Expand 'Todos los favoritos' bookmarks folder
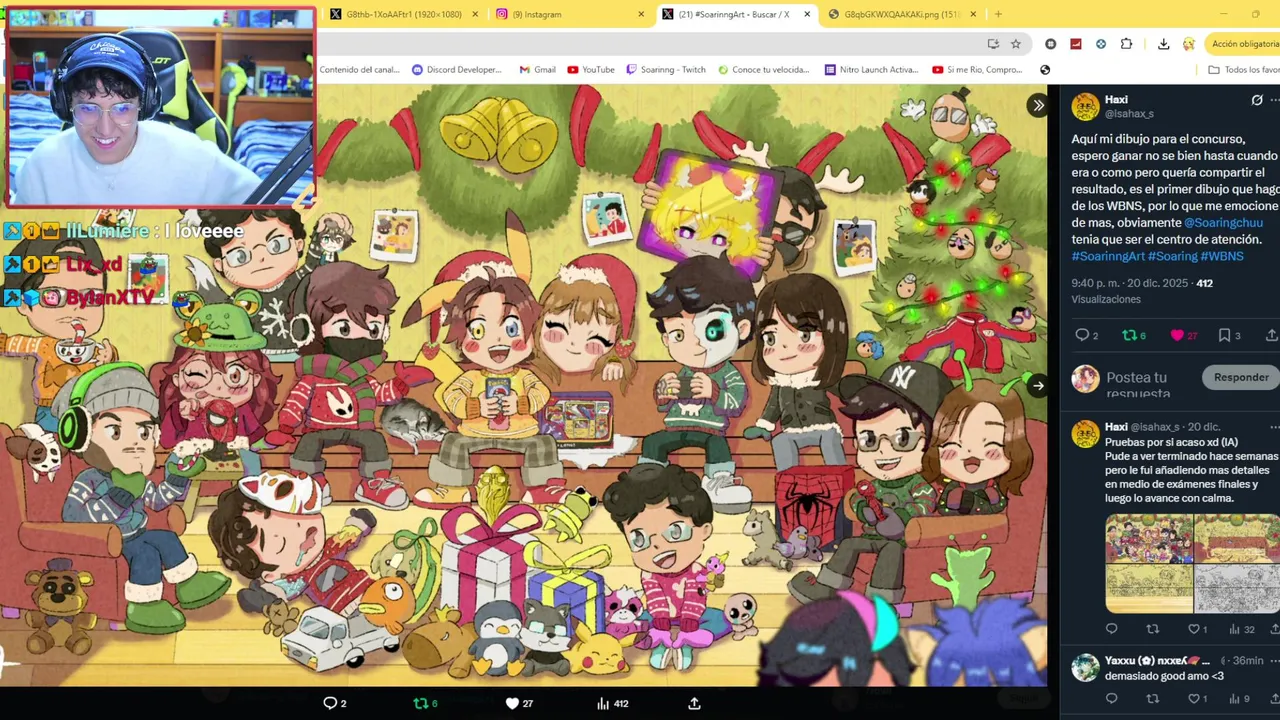The width and height of the screenshot is (1280, 720). pos(1244,70)
